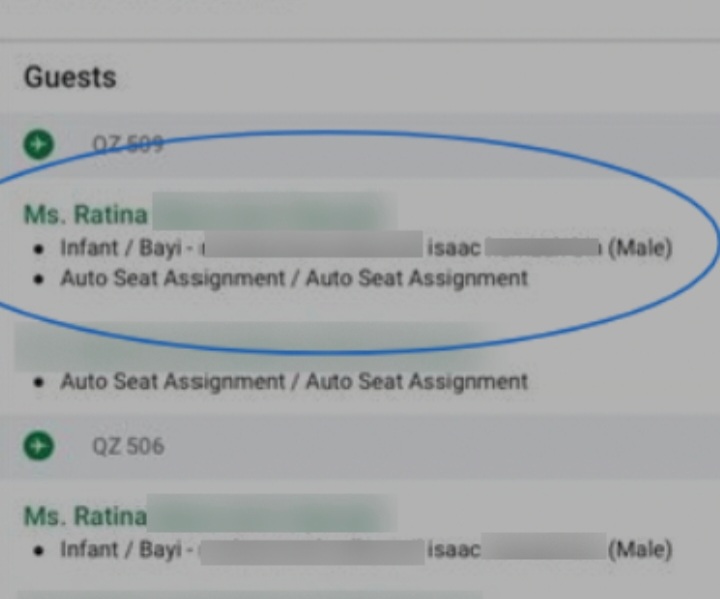
Task: Expand the QZ 509 flight row
Action: tap(128, 144)
